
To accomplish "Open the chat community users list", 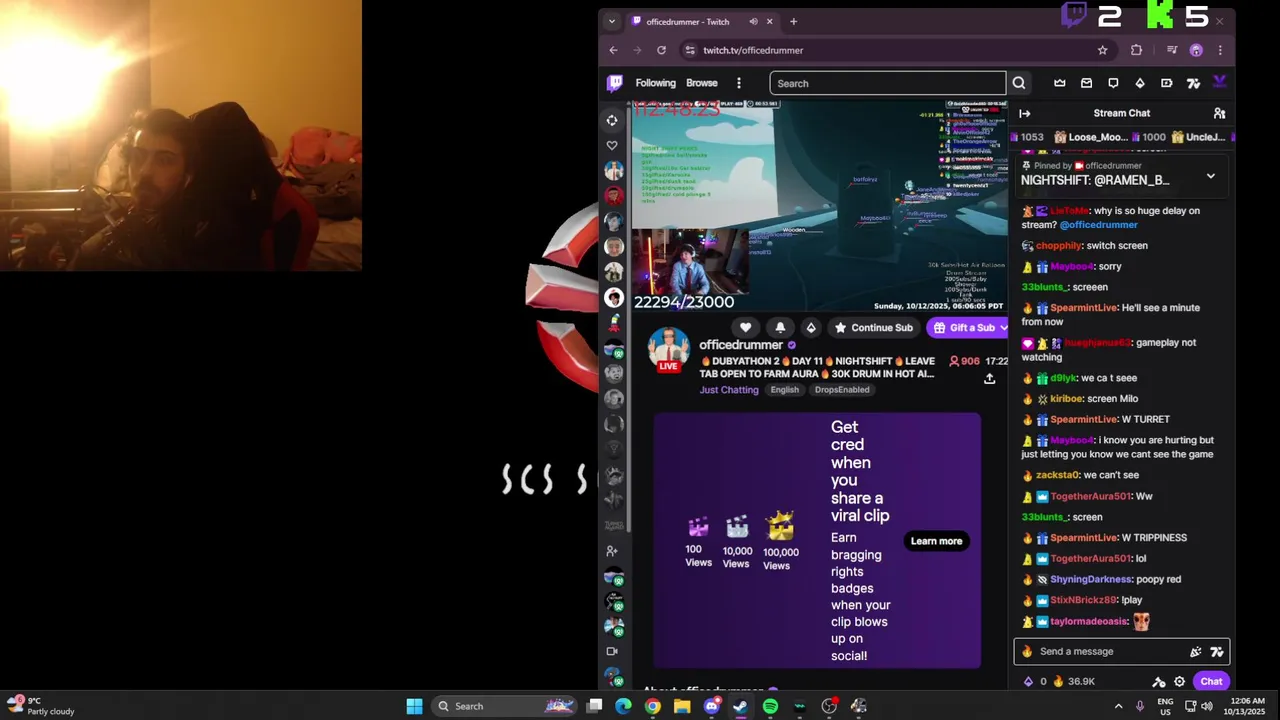I will coord(1219,113).
